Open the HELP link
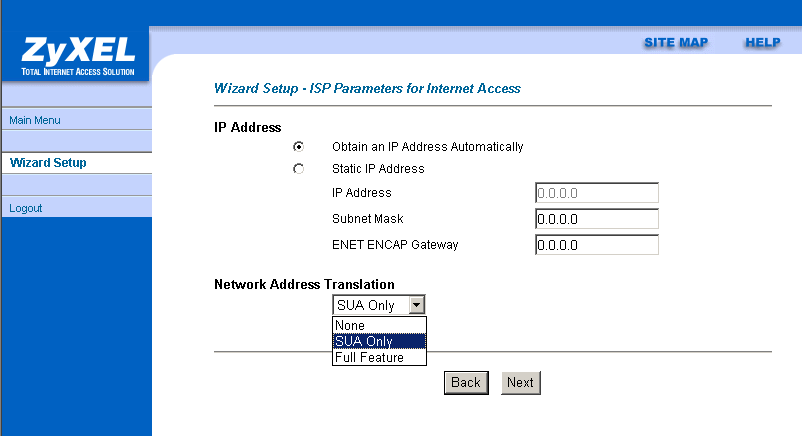Screen dimensions: 809x436 (762, 43)
